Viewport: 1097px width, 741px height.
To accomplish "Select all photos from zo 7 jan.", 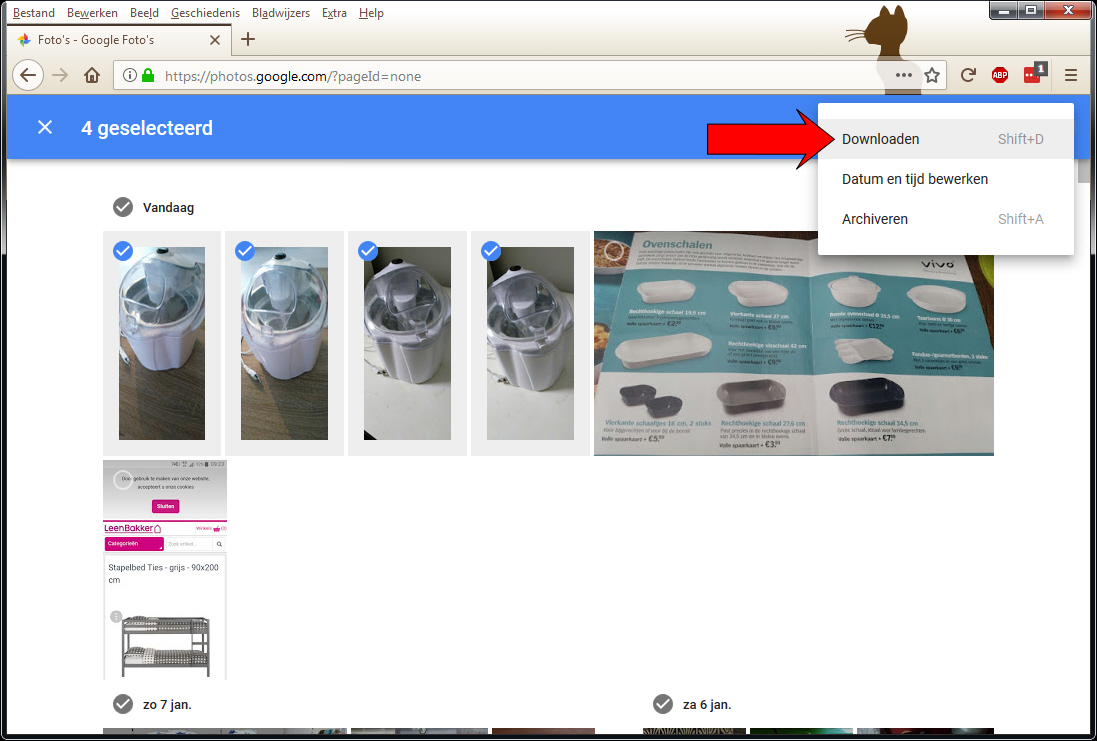I will [x=123, y=704].
